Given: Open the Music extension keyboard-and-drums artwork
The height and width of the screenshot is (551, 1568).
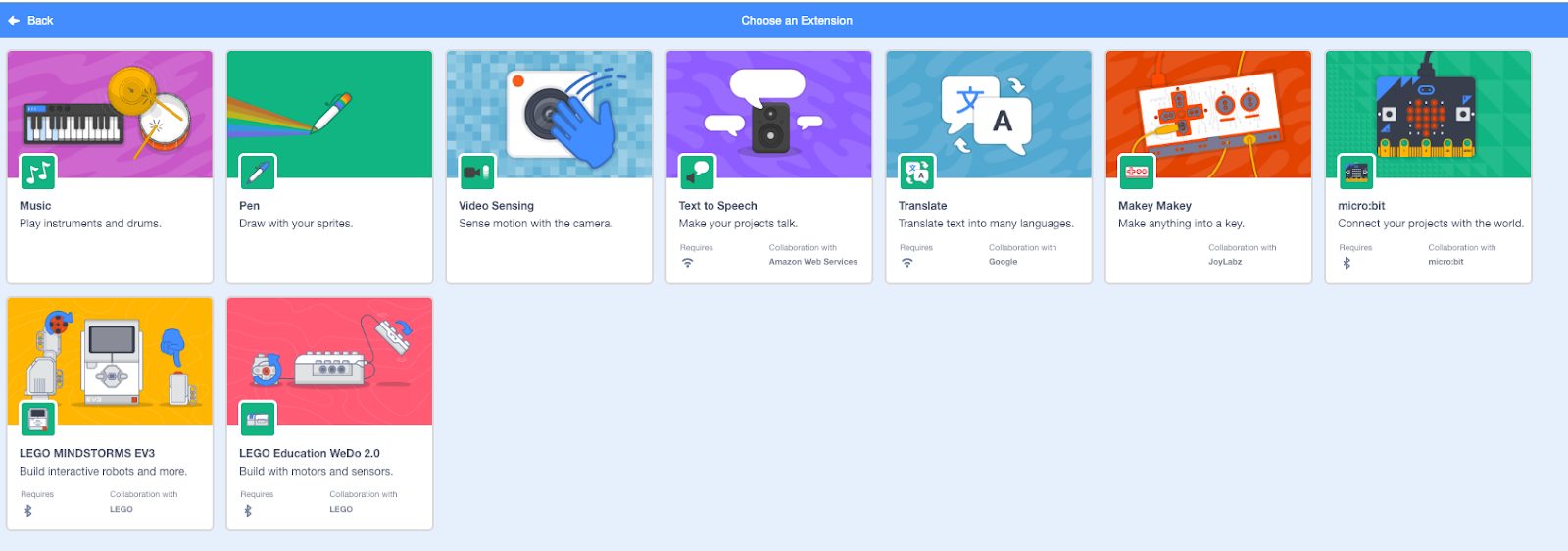Looking at the screenshot, I should click(x=110, y=115).
